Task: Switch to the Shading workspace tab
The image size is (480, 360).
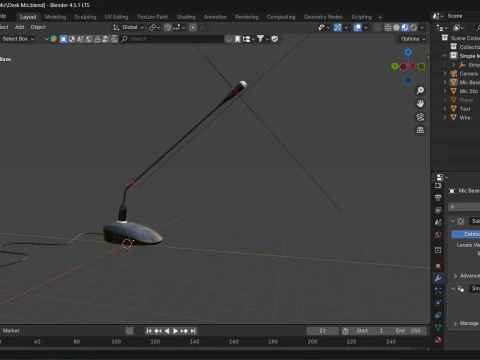Action: coord(186,17)
